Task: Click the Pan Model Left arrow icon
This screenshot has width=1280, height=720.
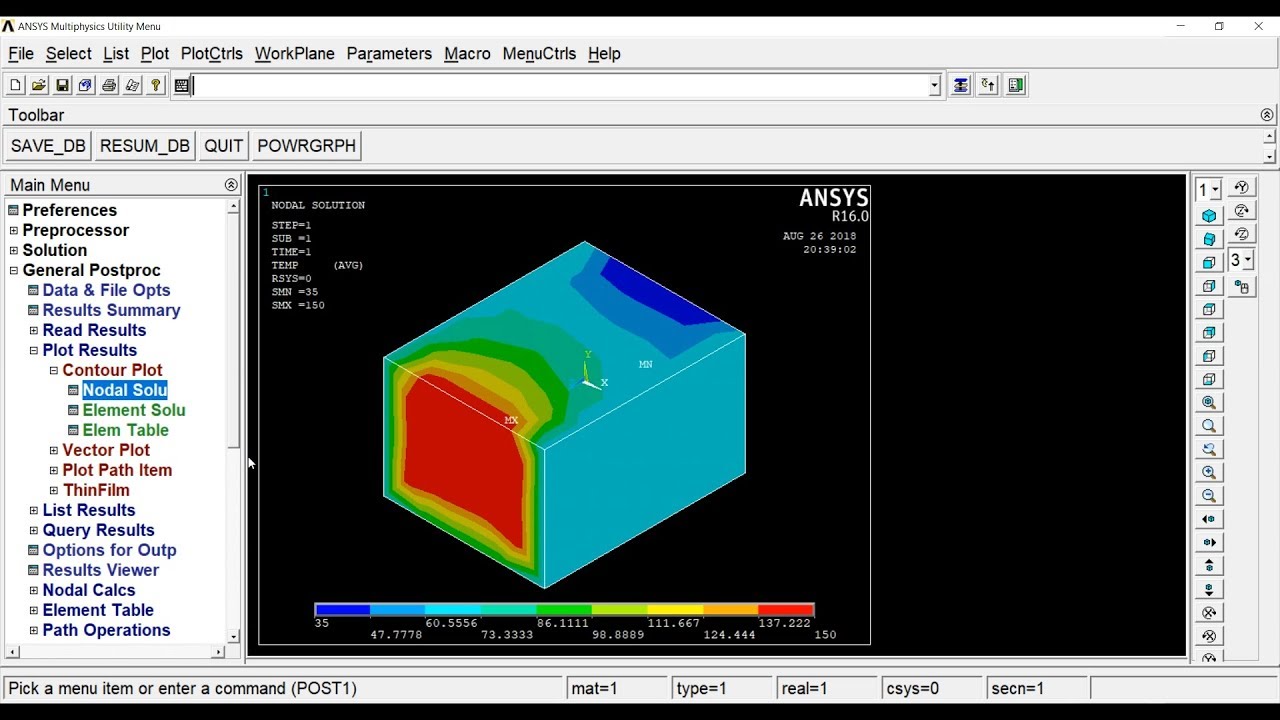Action: 1209,520
